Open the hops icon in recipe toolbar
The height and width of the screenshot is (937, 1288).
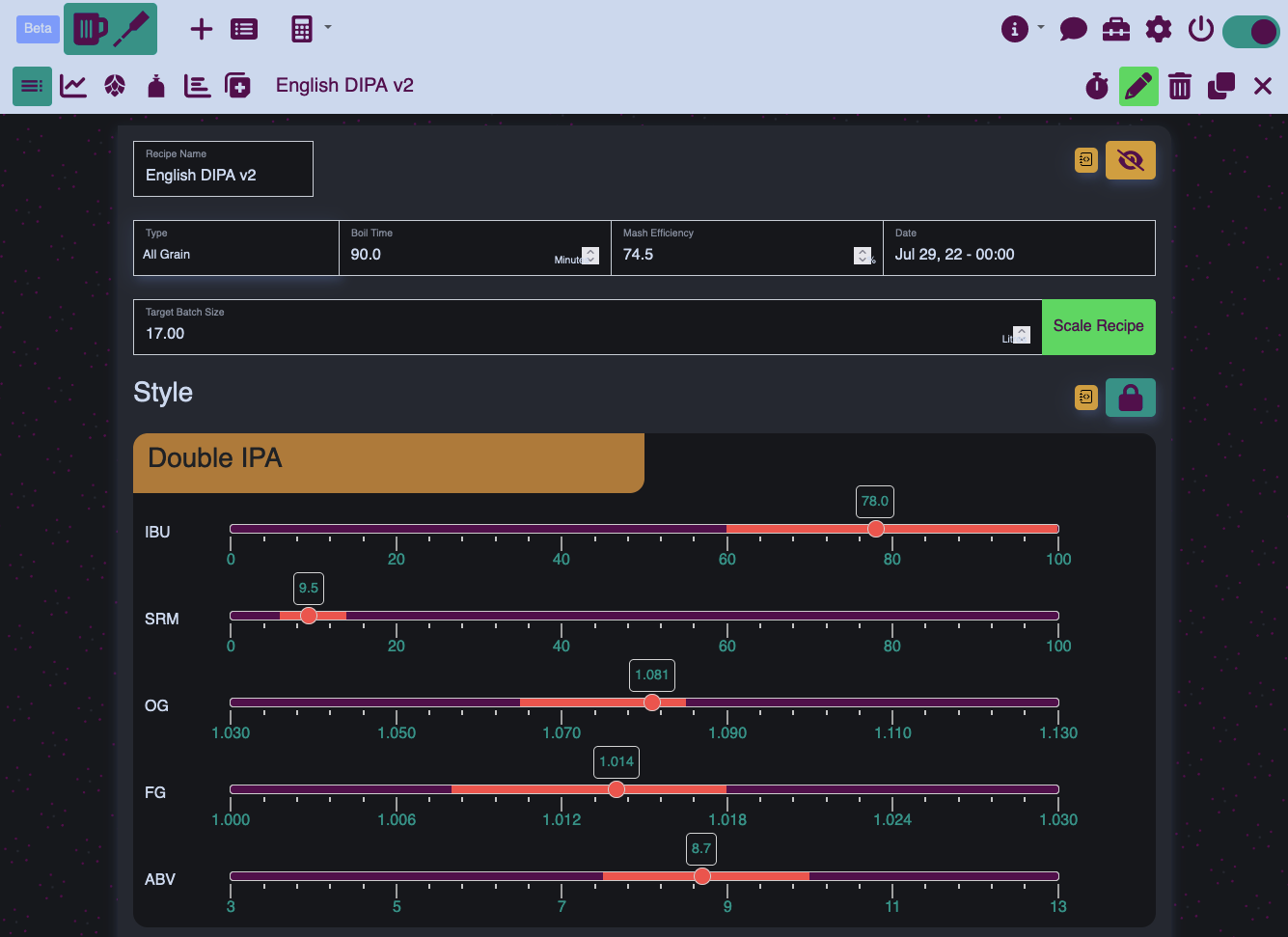(115, 86)
